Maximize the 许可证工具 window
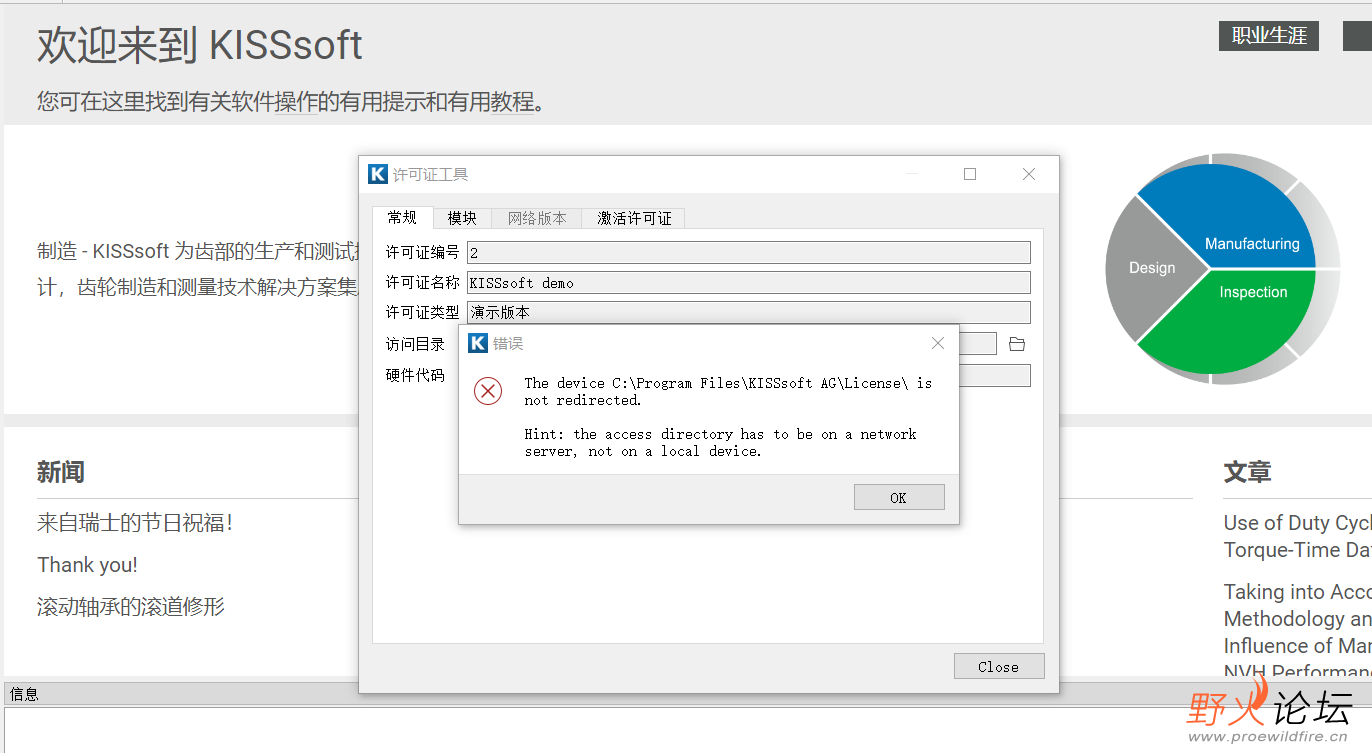 click(970, 174)
